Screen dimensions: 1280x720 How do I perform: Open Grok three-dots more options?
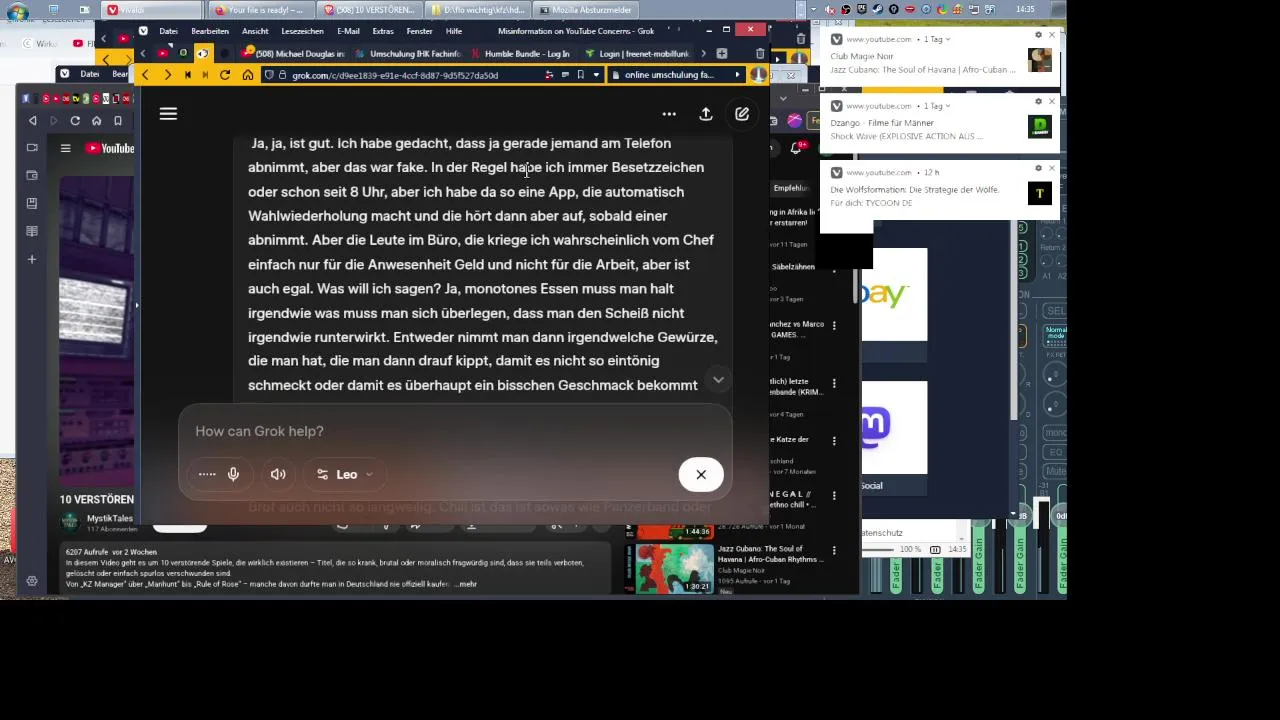click(669, 114)
